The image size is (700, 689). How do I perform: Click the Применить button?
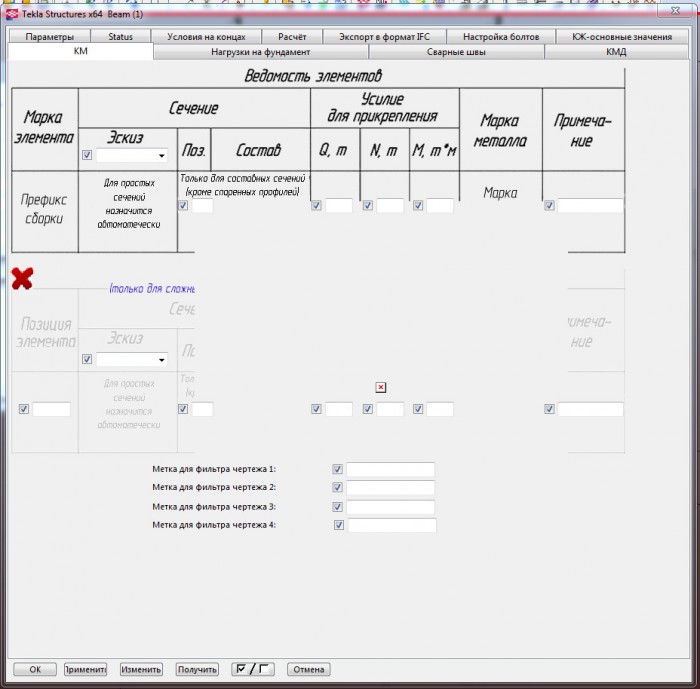85,669
